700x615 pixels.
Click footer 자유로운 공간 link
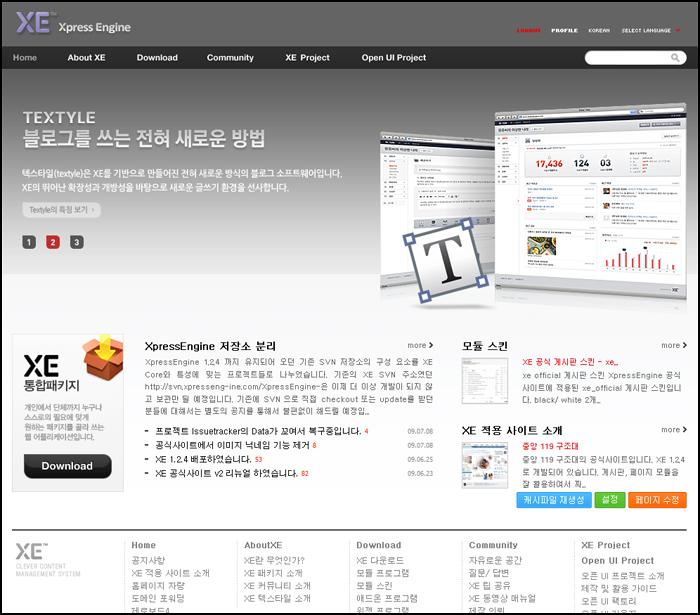(496, 560)
